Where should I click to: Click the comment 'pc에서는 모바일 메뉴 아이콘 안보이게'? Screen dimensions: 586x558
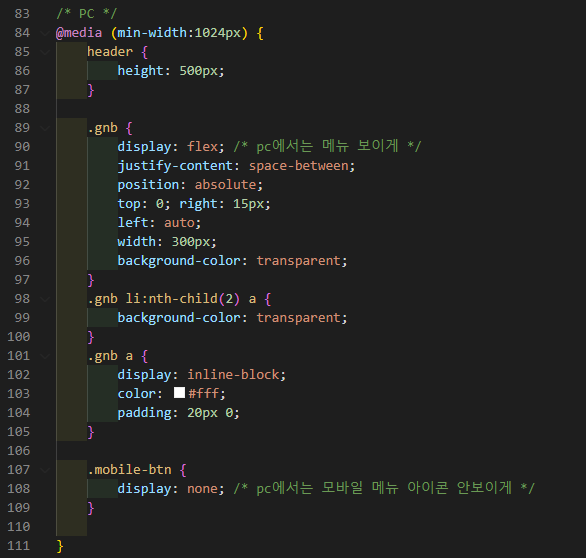384,488
